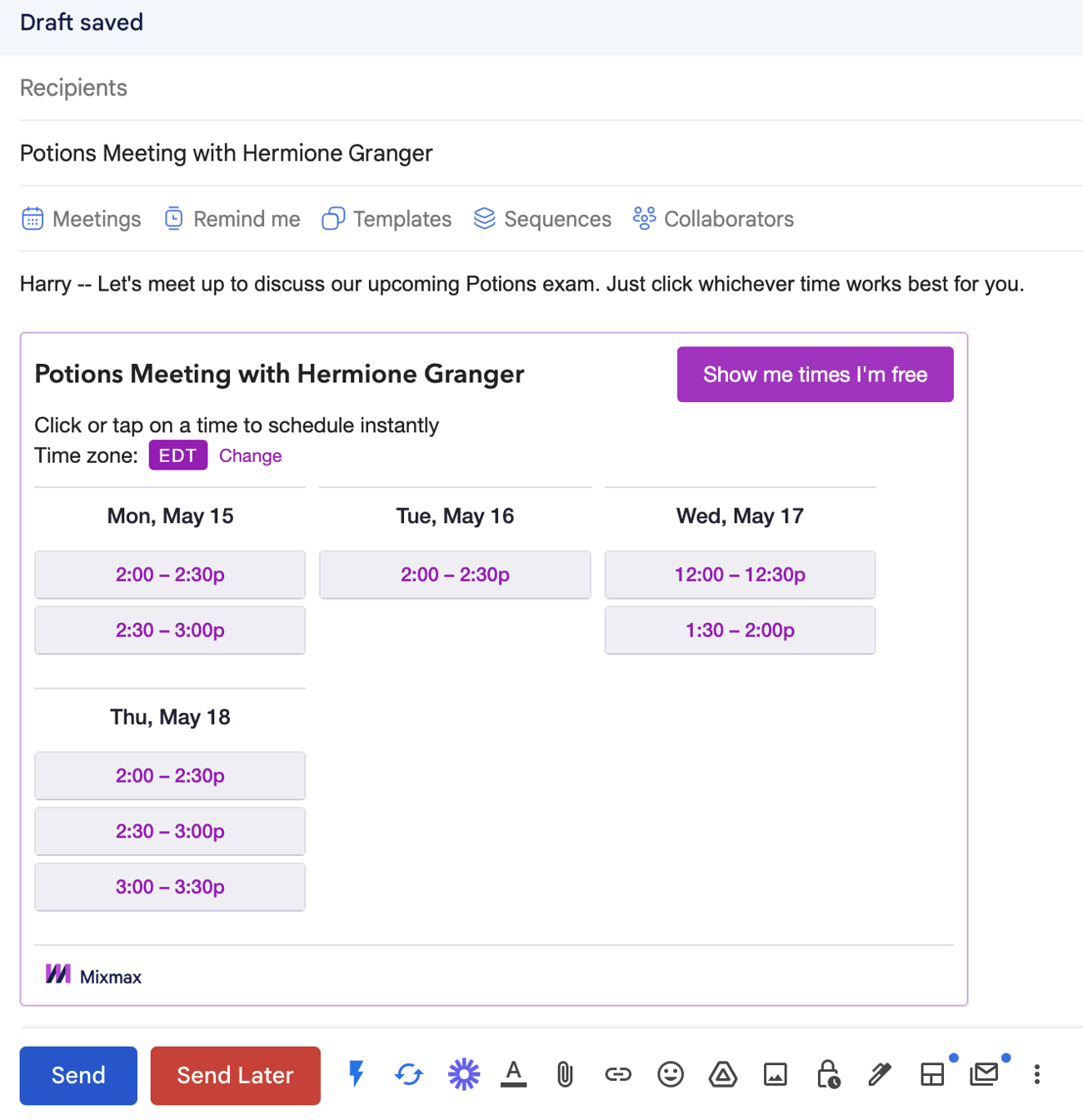Open the Mixmax AI assistant icon
This screenshot has height=1120, width=1083.
463,1075
